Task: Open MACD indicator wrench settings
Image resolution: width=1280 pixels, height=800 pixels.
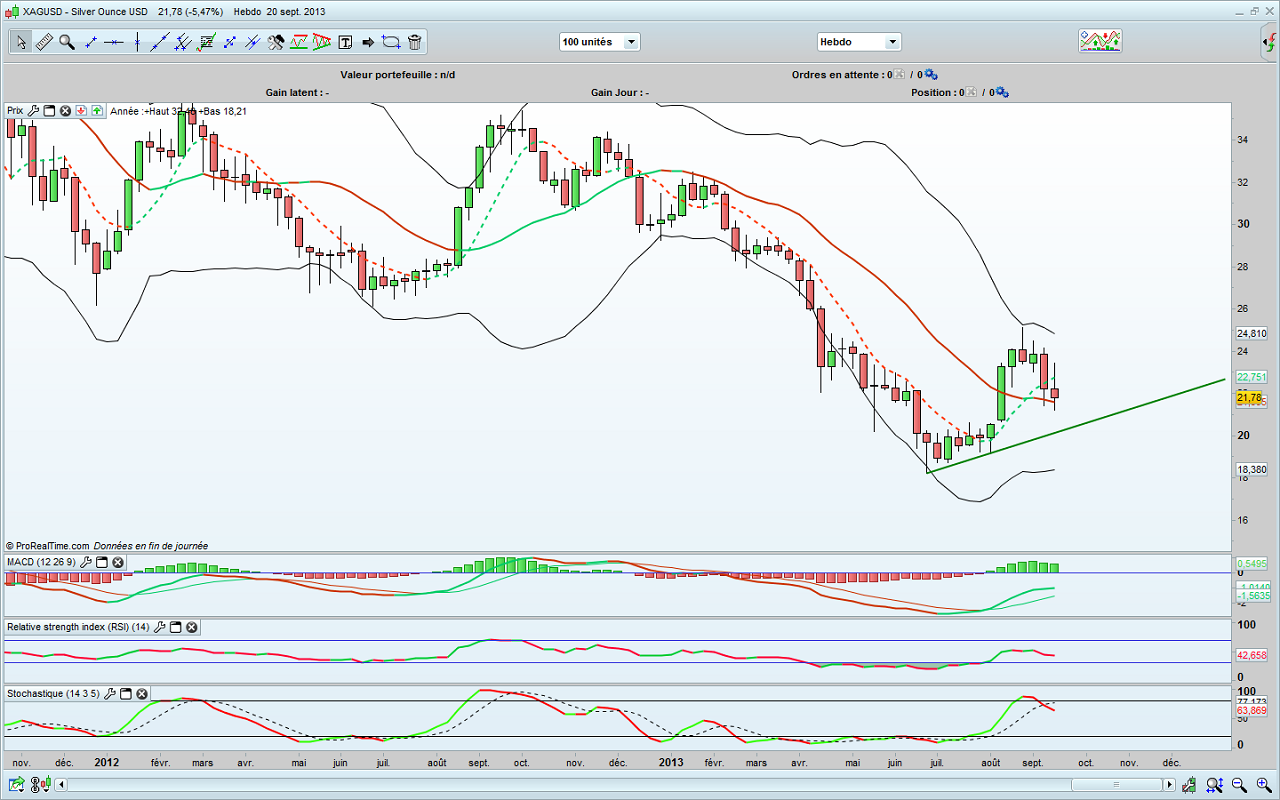Action: coord(86,563)
